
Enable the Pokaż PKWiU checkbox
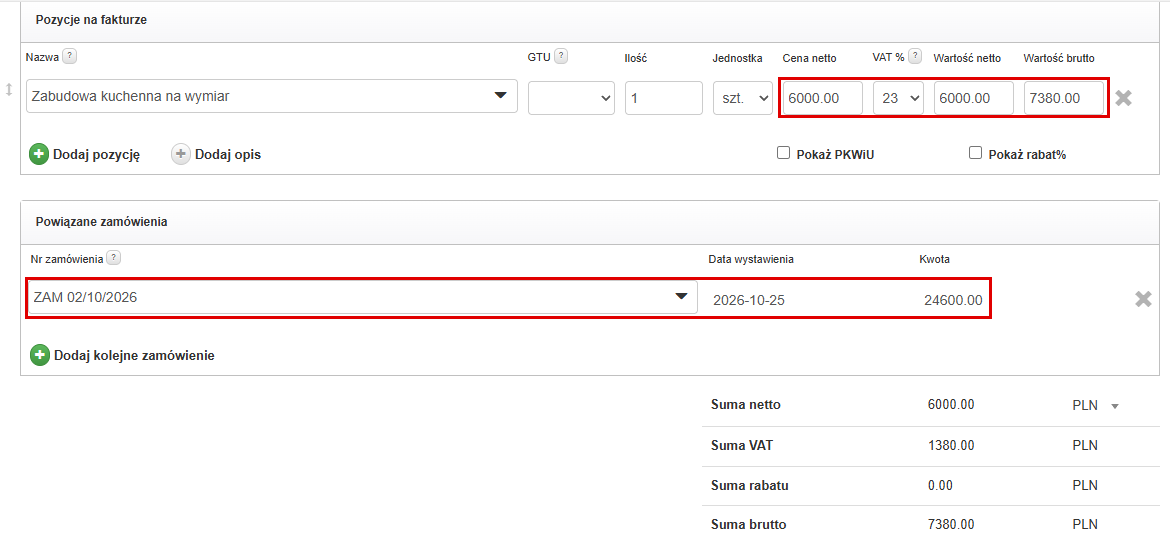[x=783, y=153]
